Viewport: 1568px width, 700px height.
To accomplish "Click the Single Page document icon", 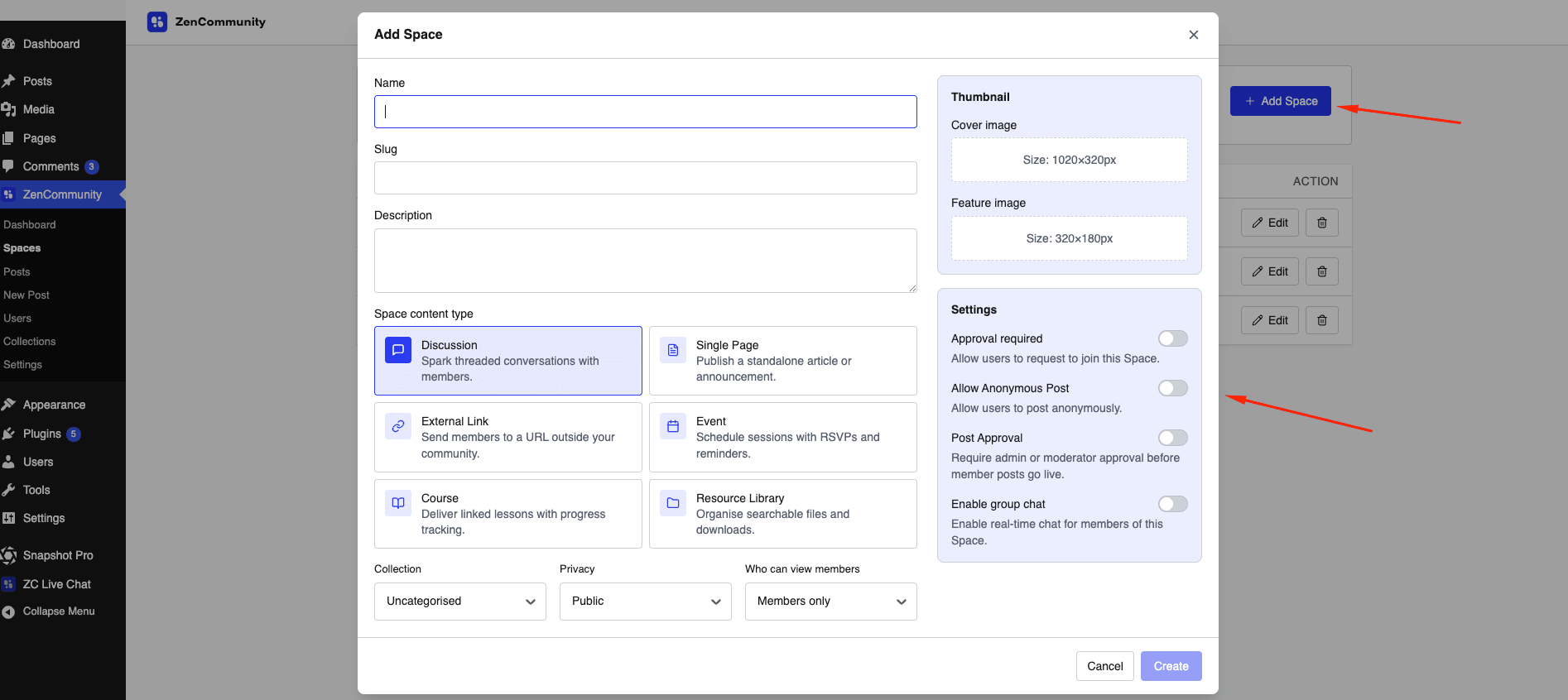I will click(x=673, y=350).
